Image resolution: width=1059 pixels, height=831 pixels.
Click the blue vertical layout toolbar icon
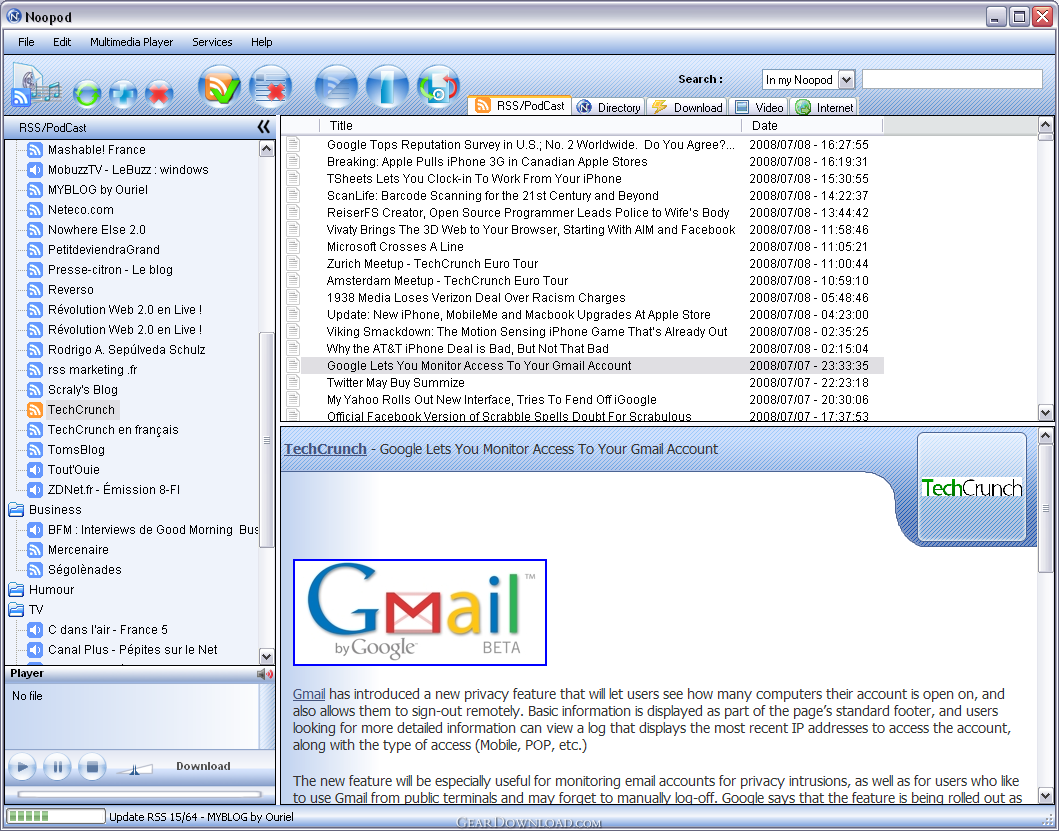click(x=387, y=86)
